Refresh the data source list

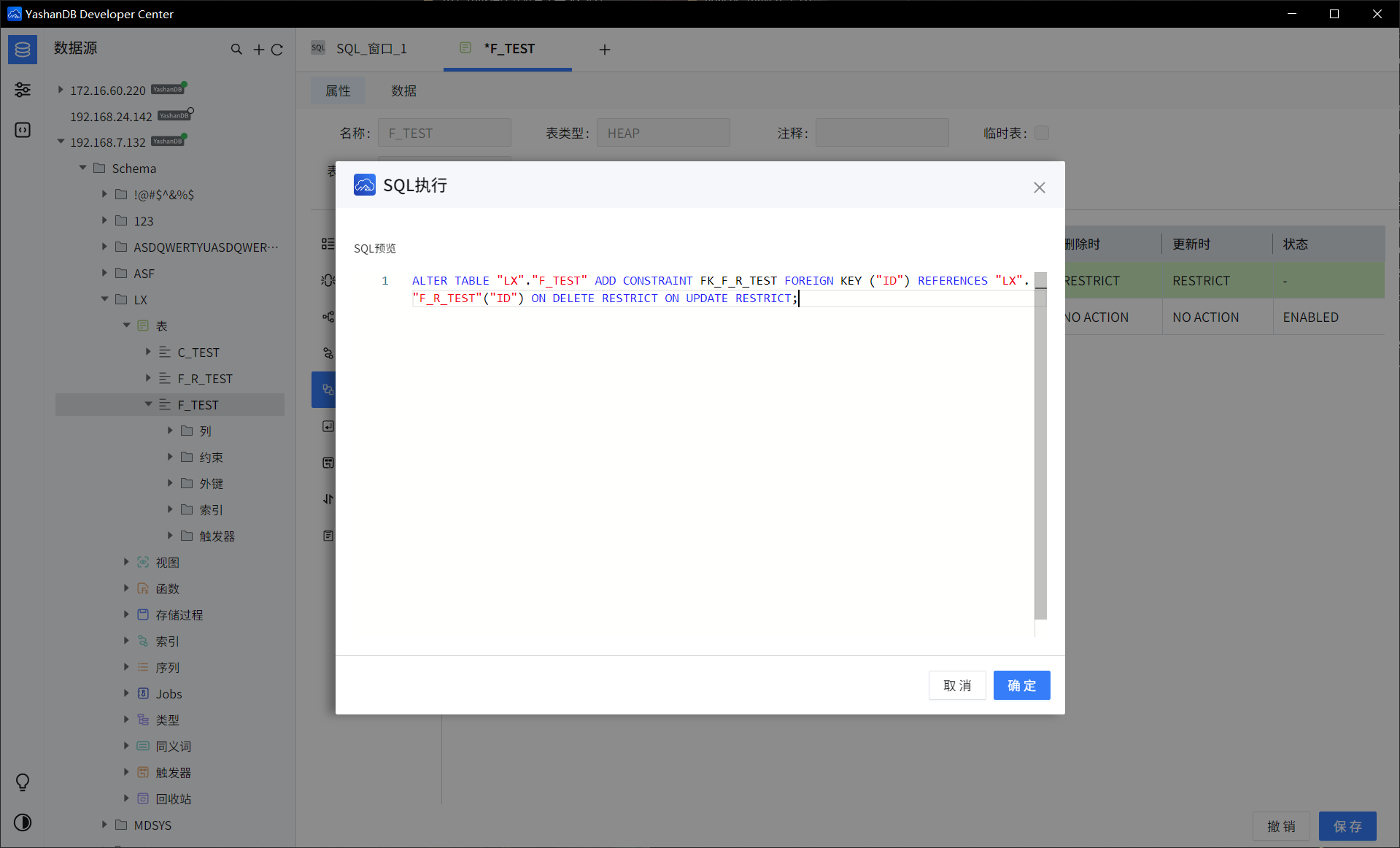pos(277,50)
